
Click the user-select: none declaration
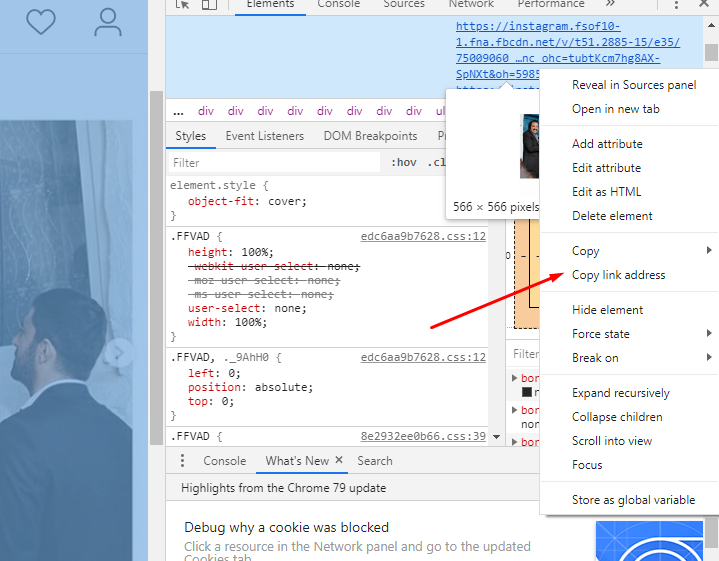pos(247,308)
